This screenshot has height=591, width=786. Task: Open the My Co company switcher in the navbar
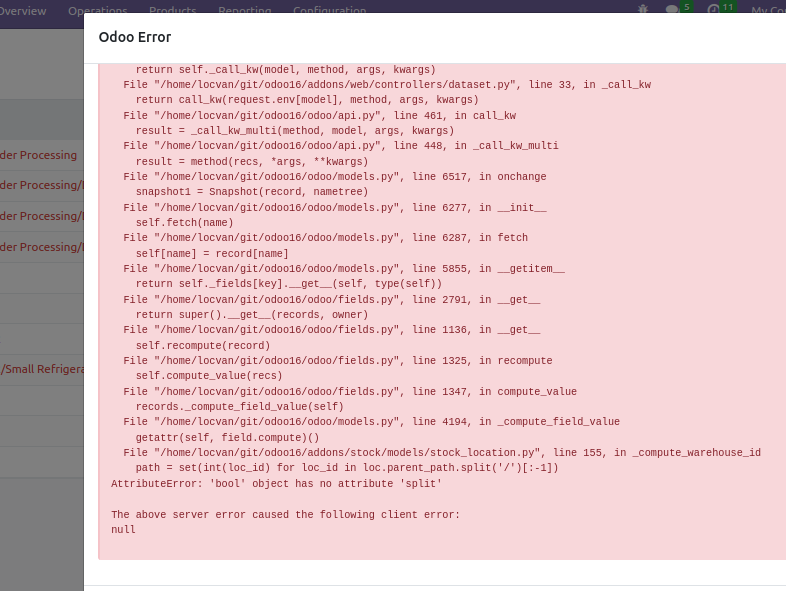pyautogui.click(x=768, y=10)
